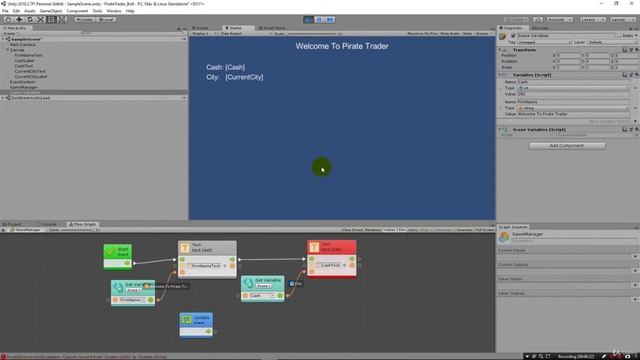Expand the DontDestroyOnLoad scene
640x360 pixels.
click(x=3, y=98)
